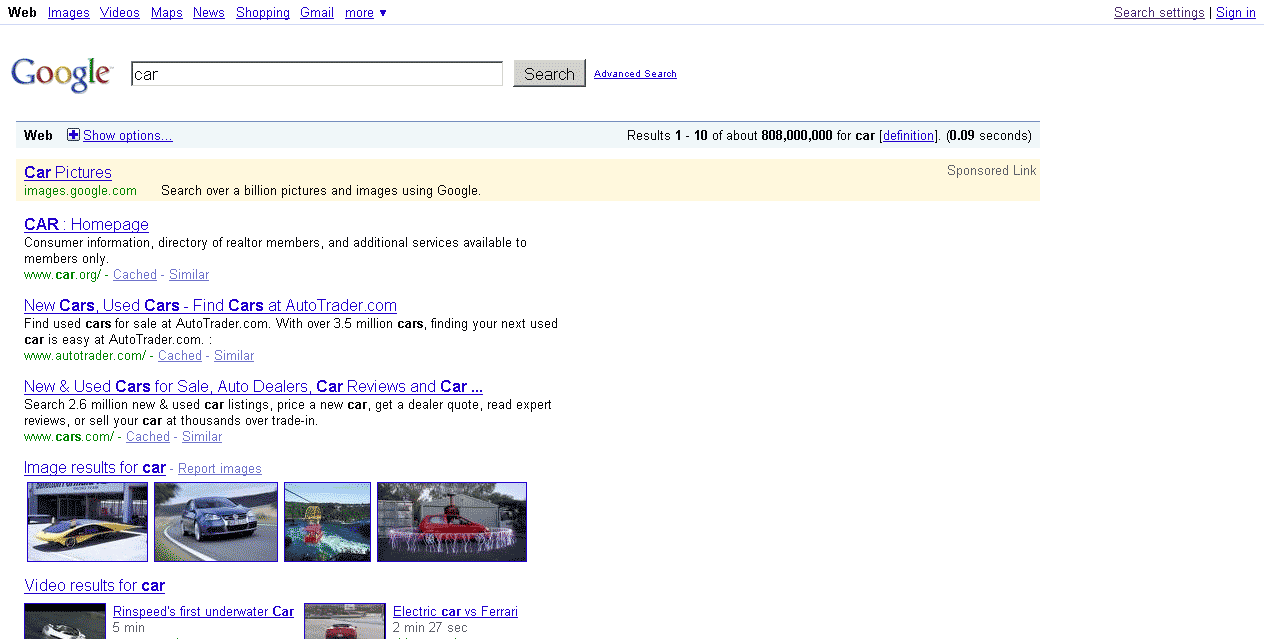Switch to Videos search
Image resolution: width=1264 pixels, height=639 pixels.
coord(120,13)
